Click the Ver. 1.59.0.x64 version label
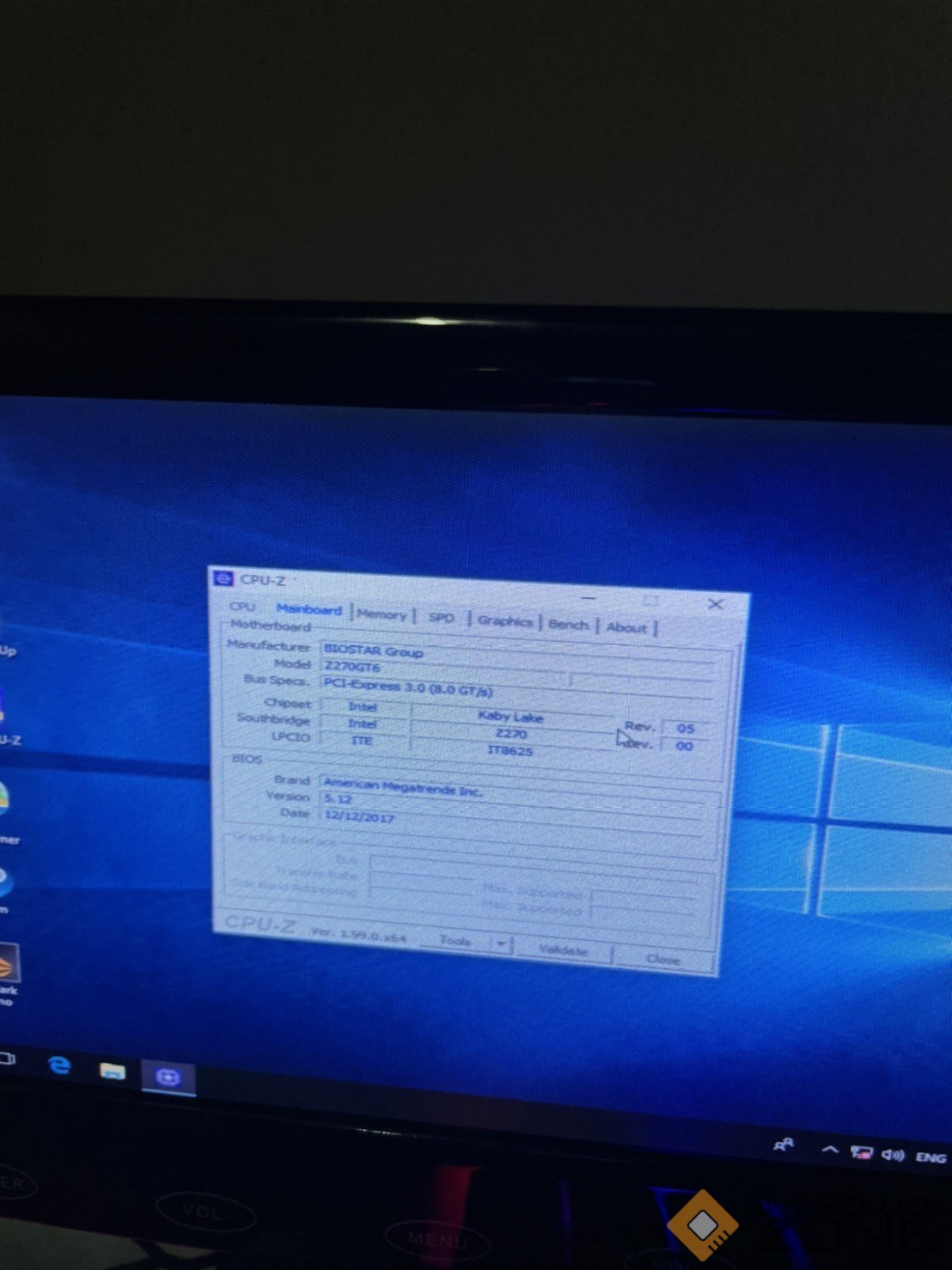This screenshot has width=952, height=1270. click(x=357, y=935)
